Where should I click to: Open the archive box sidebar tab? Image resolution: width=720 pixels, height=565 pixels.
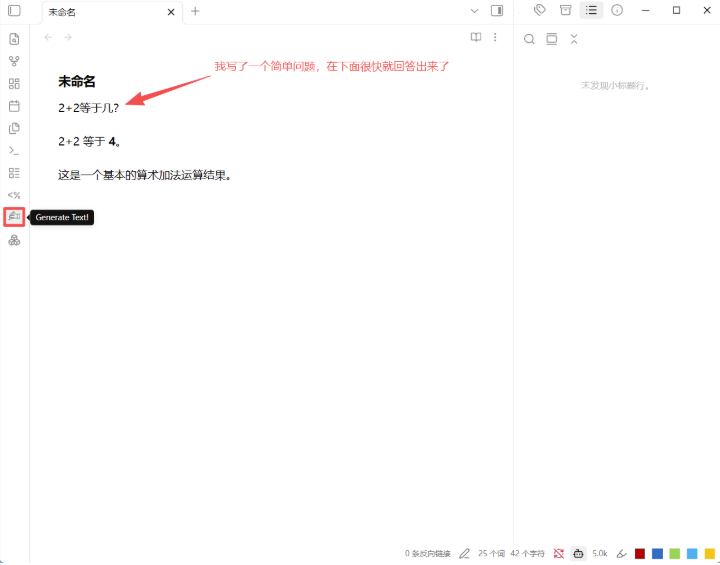point(566,10)
